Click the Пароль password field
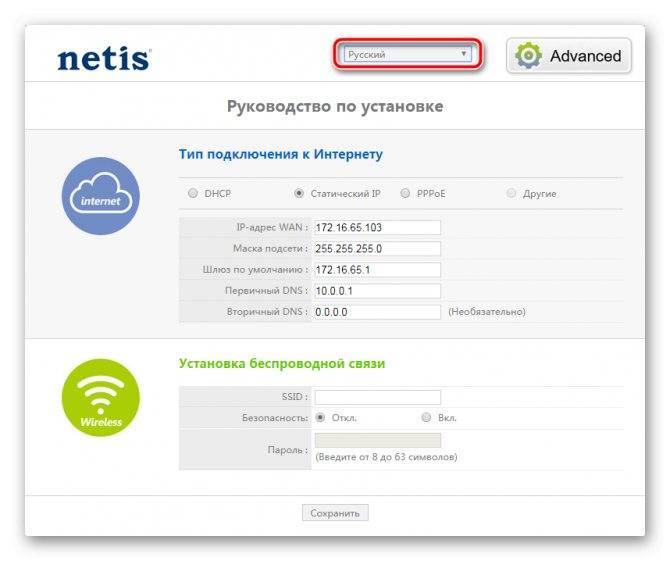Image resolution: width=670 pixels, height=561 pixels. point(377,440)
